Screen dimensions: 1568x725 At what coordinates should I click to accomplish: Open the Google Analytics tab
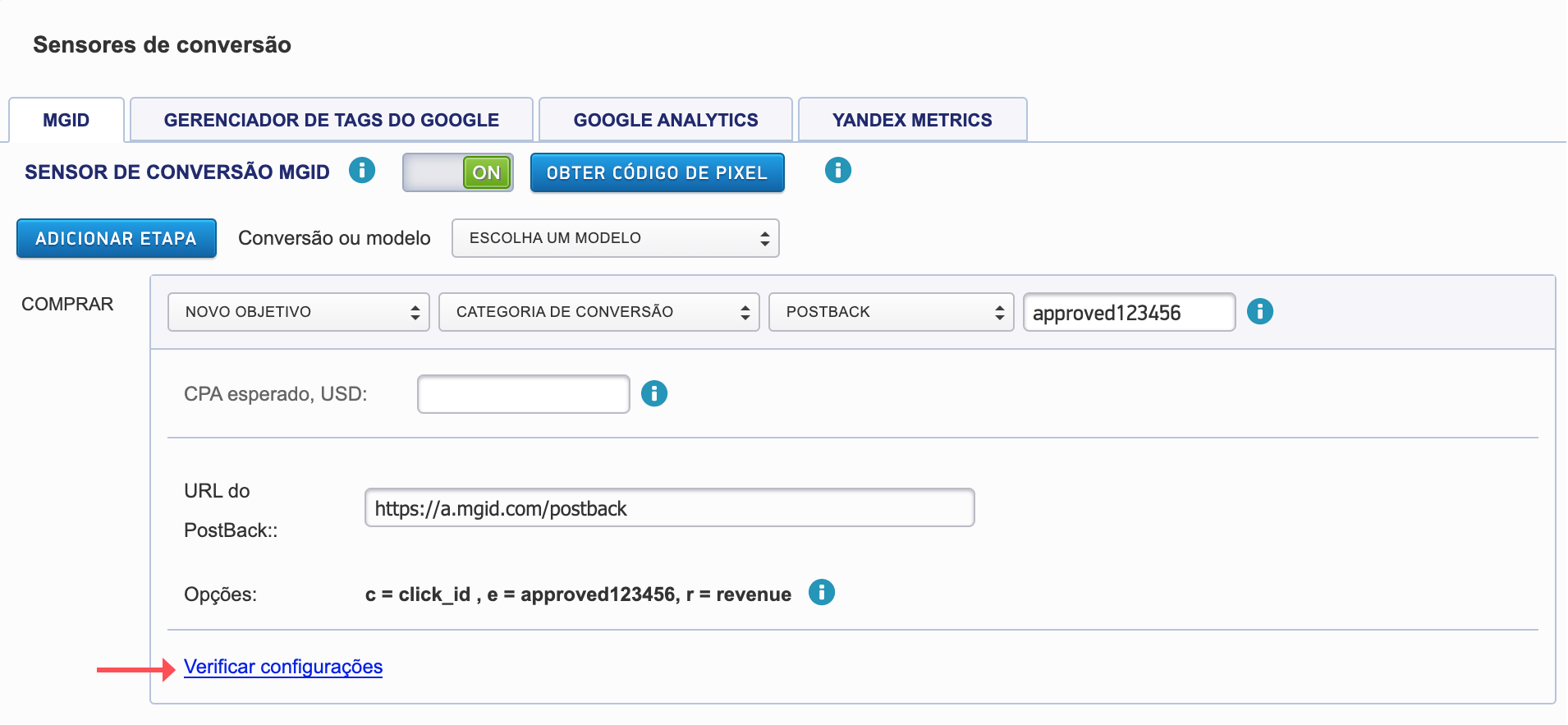665,120
